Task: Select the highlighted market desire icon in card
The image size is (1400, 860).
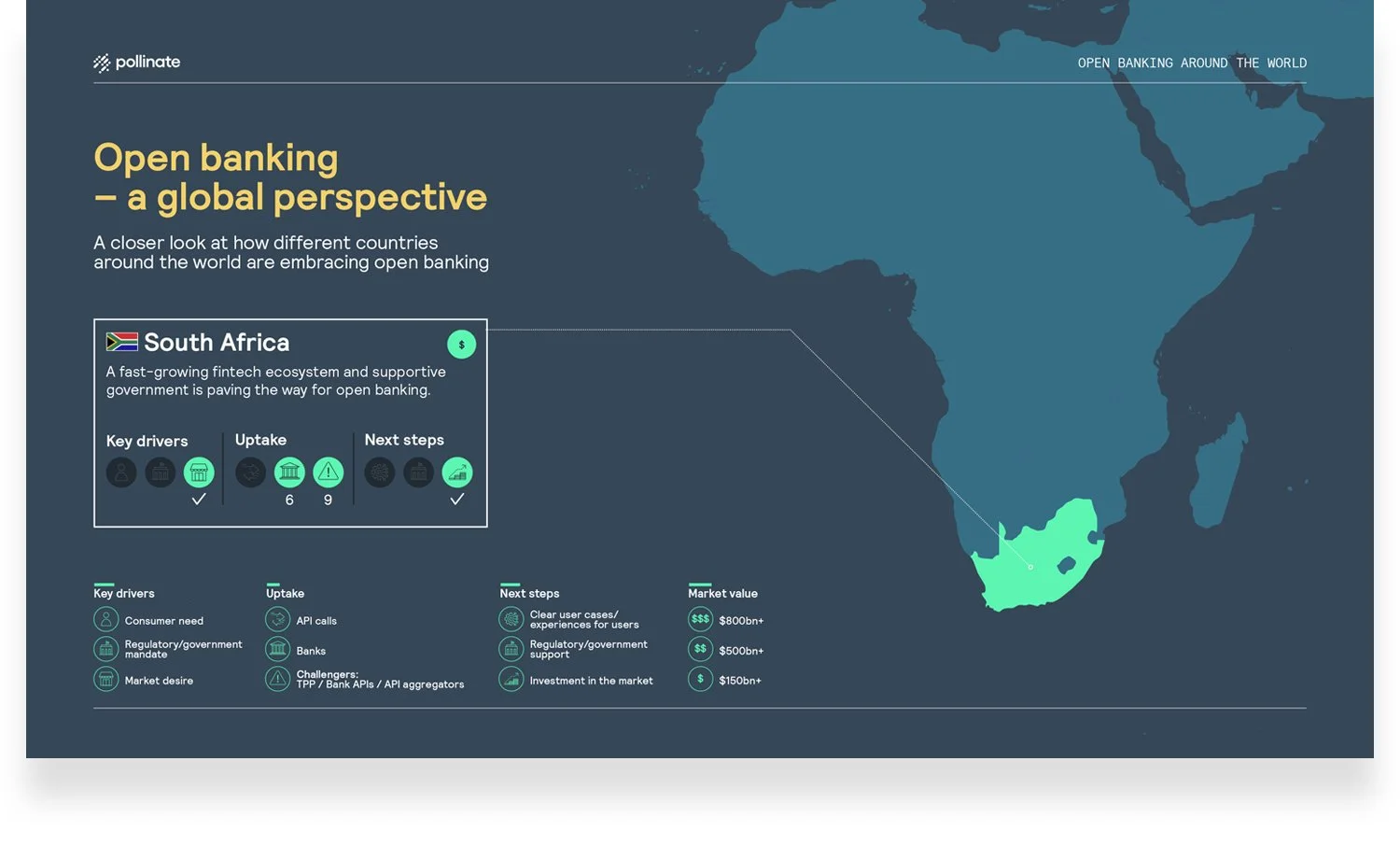Action: point(199,472)
